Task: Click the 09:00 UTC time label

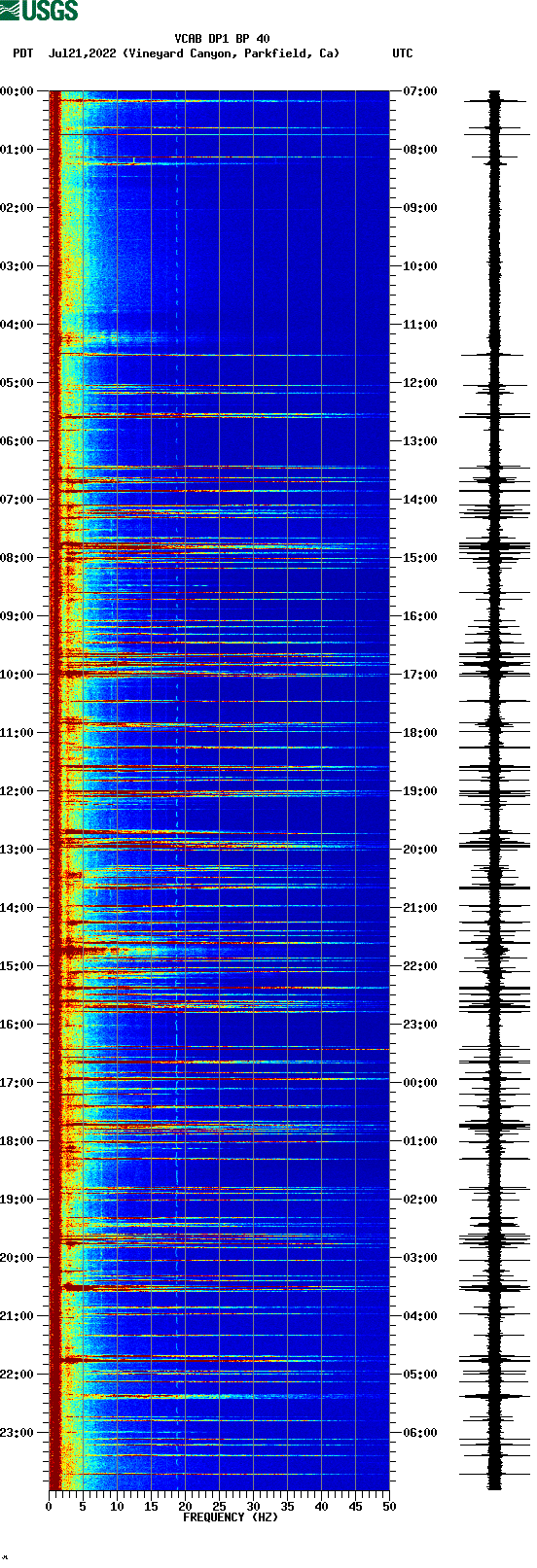Action: click(420, 208)
